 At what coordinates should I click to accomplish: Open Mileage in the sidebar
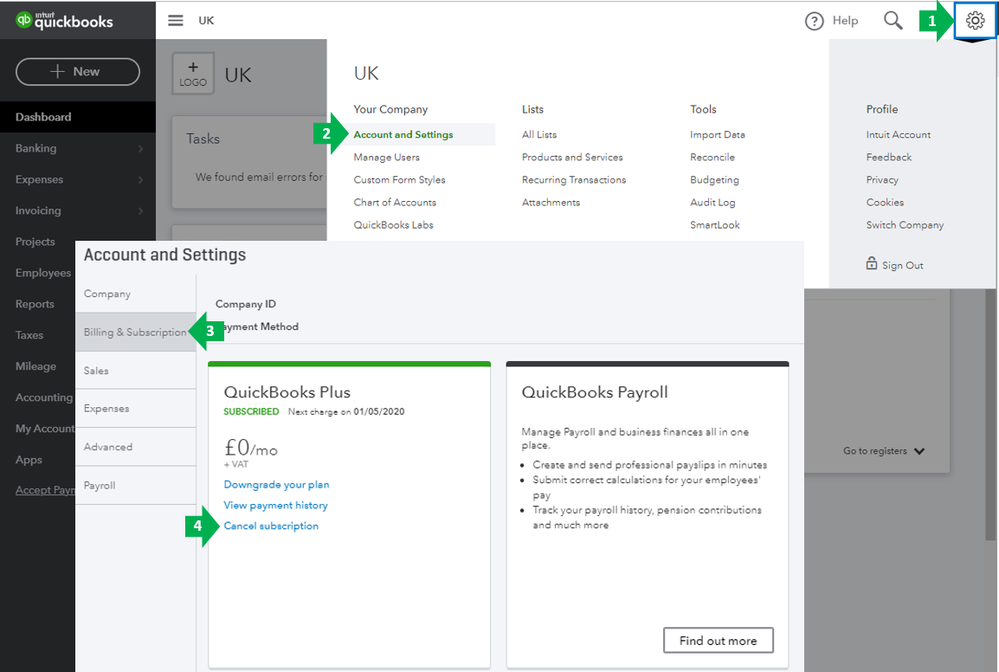pos(38,366)
